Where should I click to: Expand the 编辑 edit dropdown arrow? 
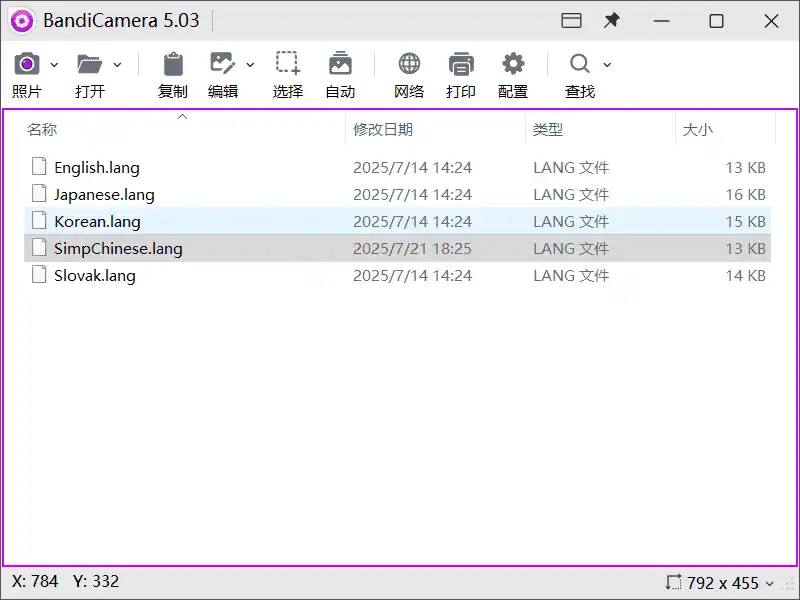250,65
